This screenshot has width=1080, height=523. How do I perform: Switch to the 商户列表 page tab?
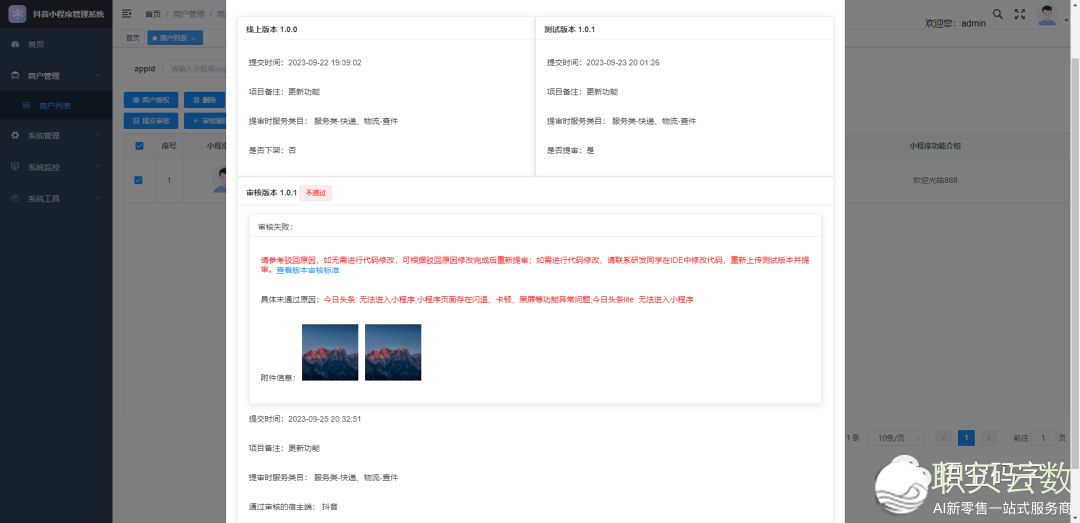point(174,38)
